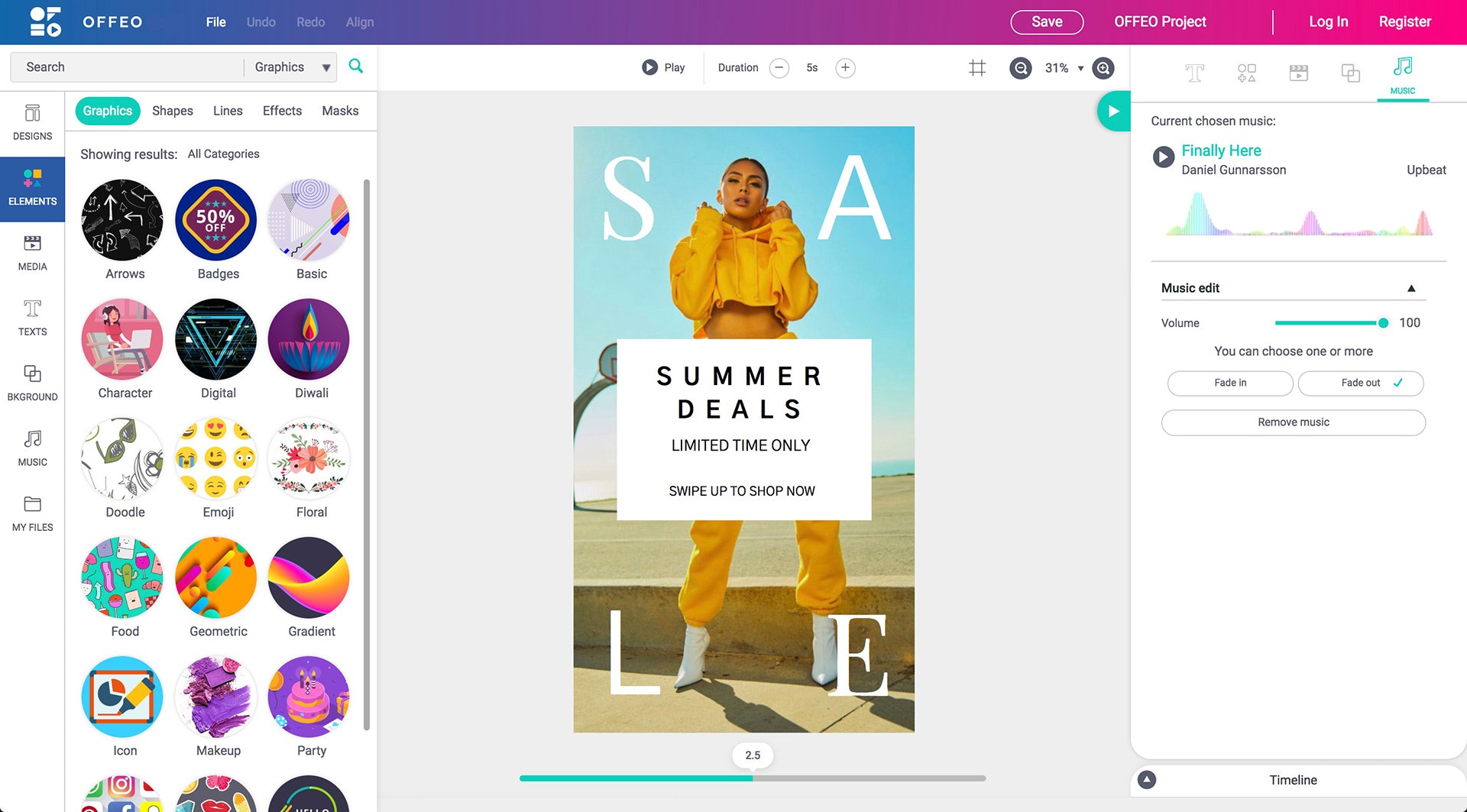Open the Align menu
The height and width of the screenshot is (812, 1467).
coord(359,22)
